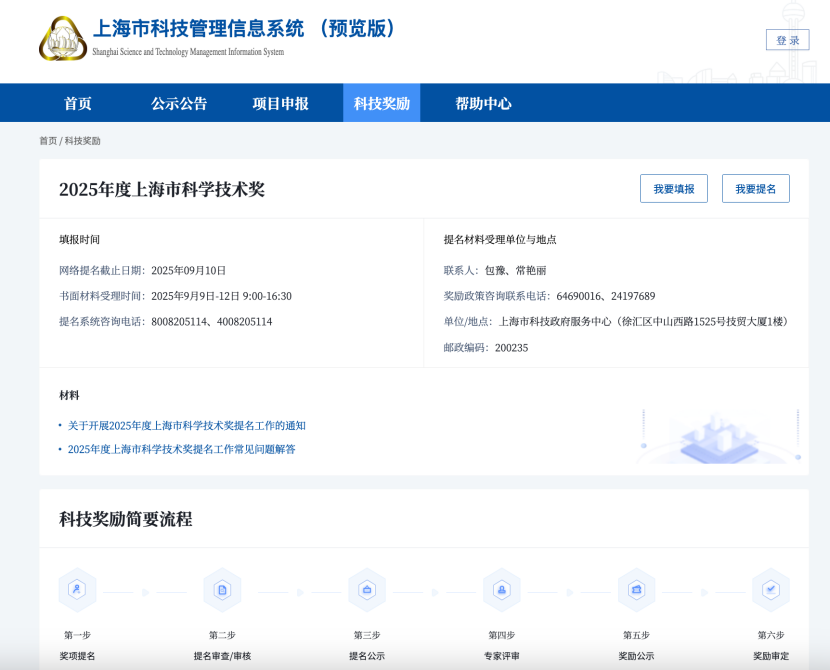Go to the 帮助中心 tab

(x=483, y=103)
